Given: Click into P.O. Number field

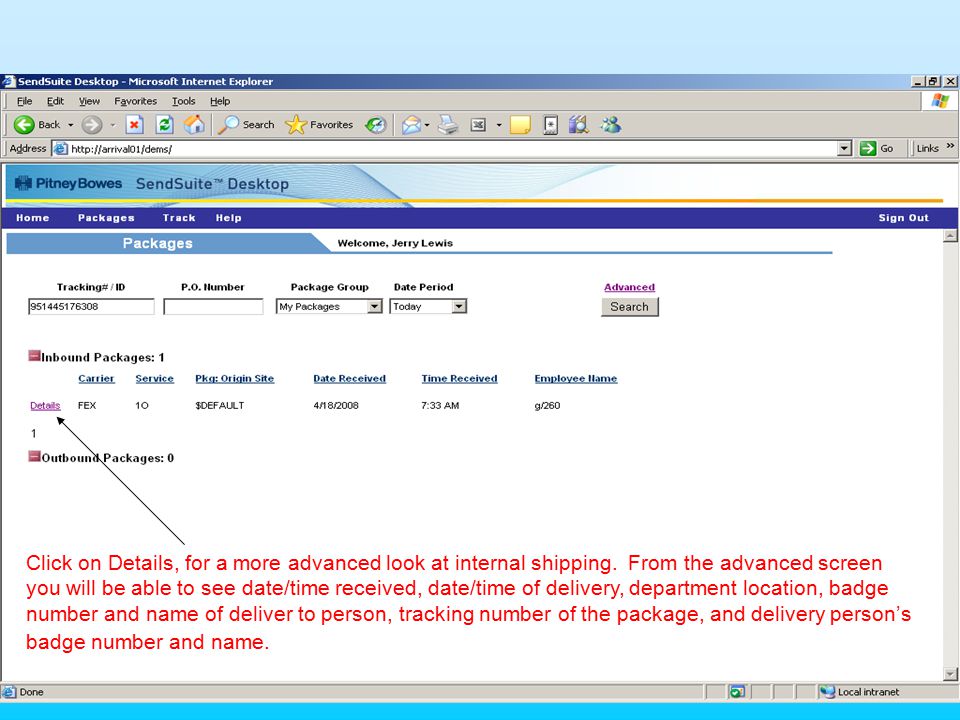Looking at the screenshot, I should pos(213,307).
